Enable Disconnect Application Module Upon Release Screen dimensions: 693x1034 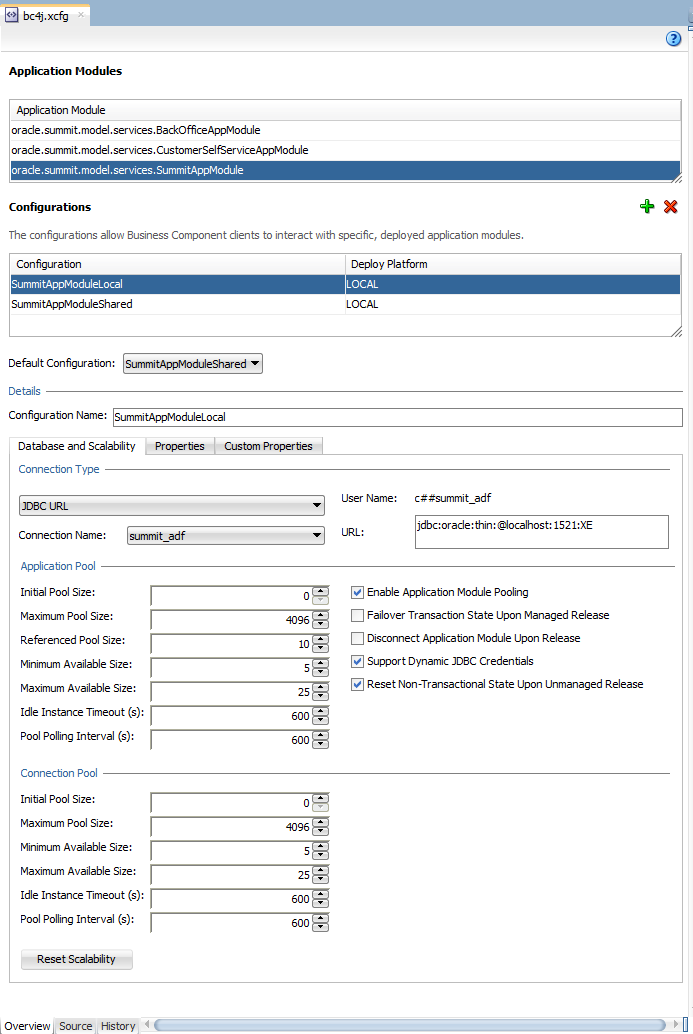pos(357,638)
